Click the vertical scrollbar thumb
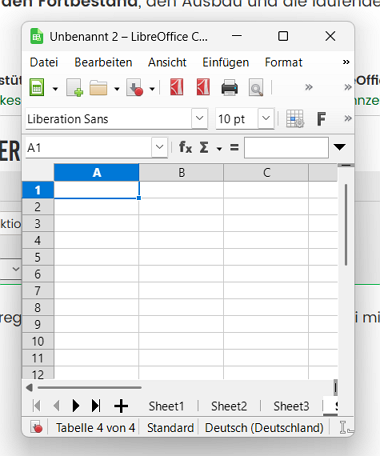380x456 pixels. [x=346, y=225]
